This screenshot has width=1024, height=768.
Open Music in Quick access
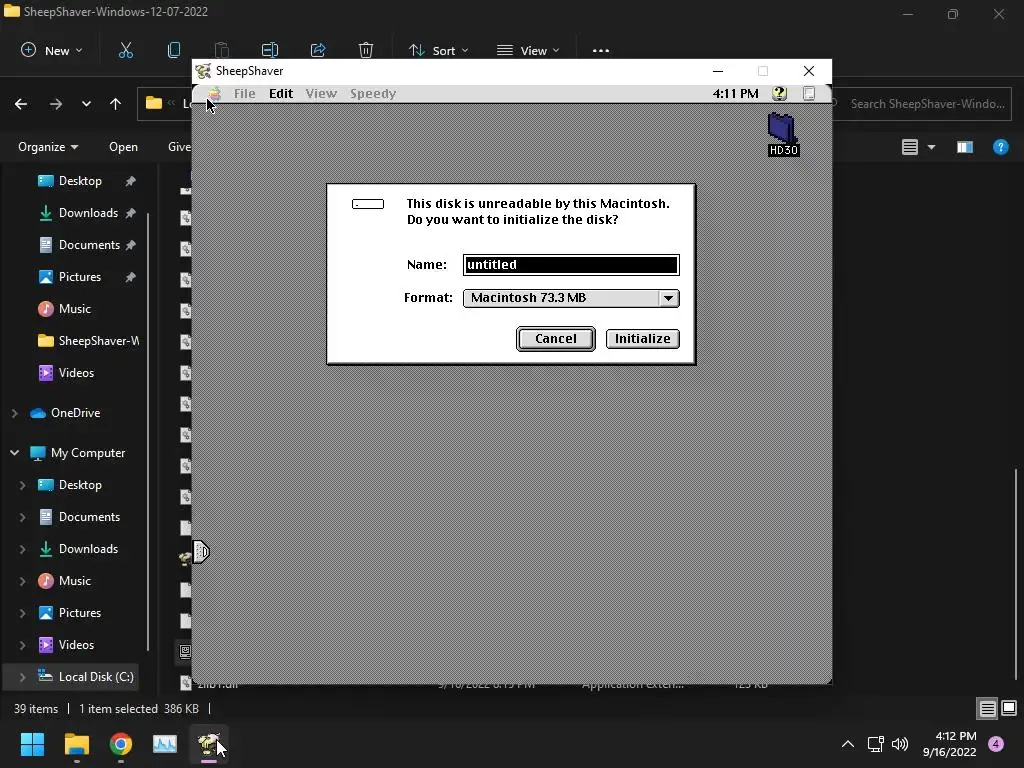74,309
